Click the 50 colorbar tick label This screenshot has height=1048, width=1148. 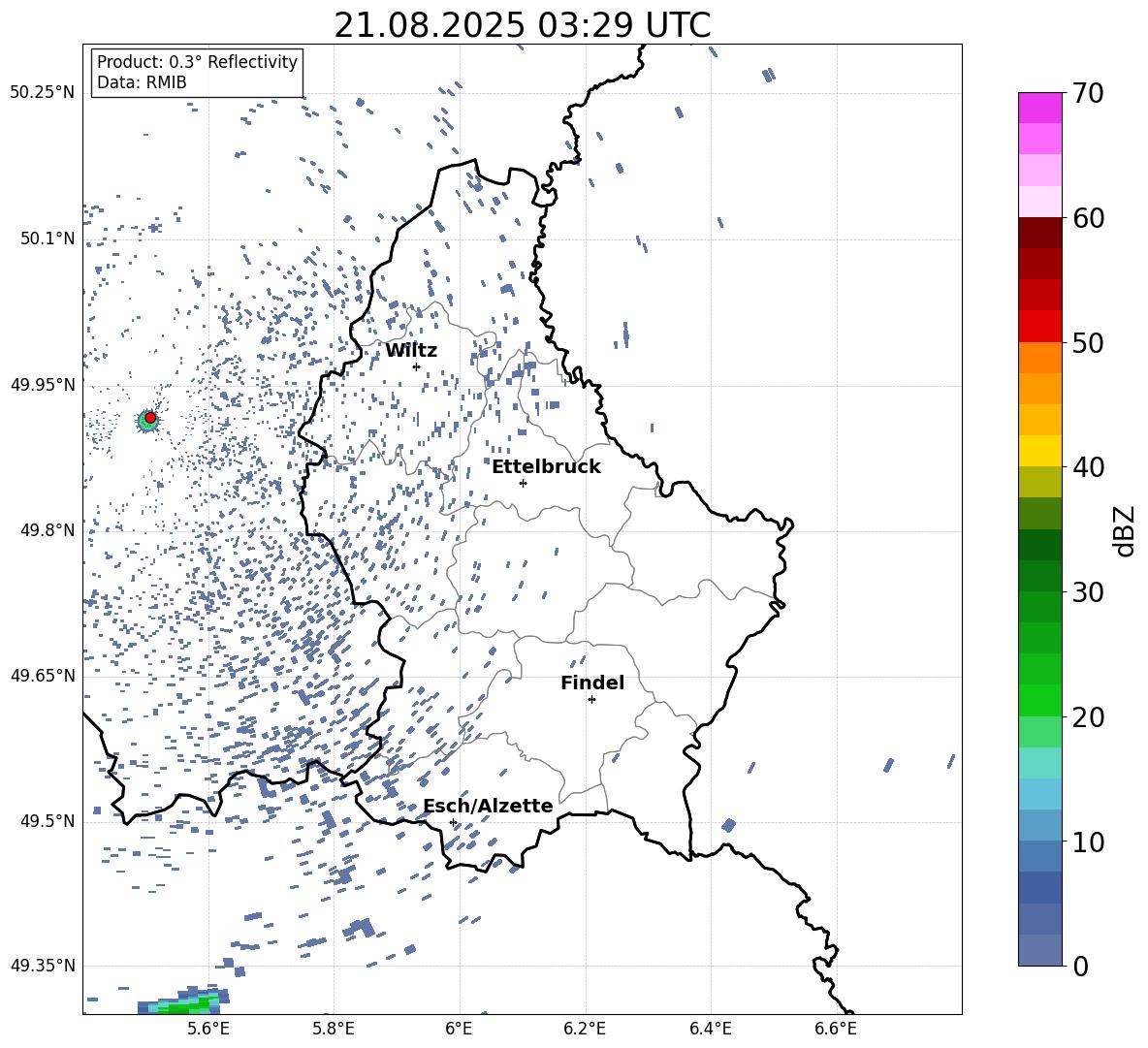1088,343
